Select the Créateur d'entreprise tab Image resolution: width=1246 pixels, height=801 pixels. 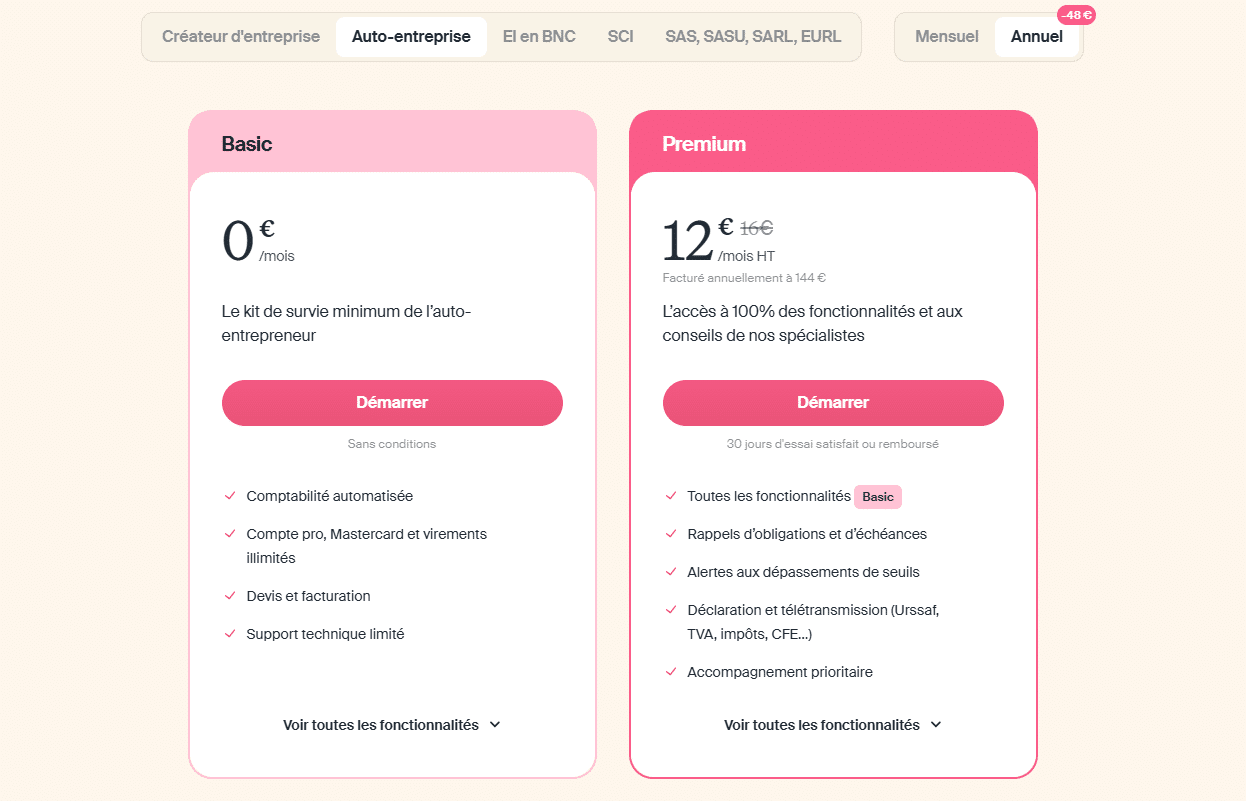coord(241,37)
